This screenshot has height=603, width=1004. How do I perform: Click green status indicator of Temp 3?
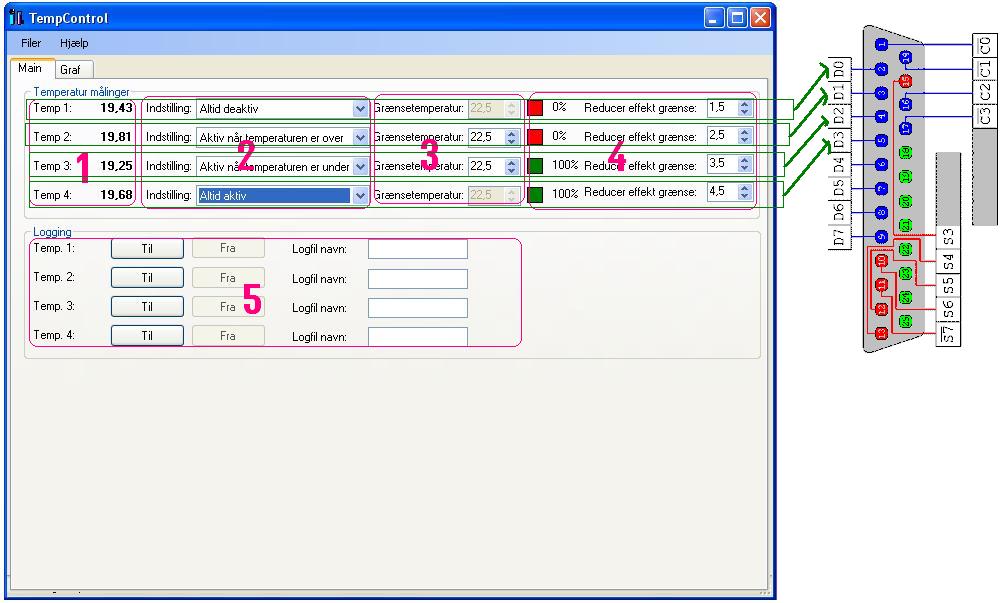(x=535, y=166)
